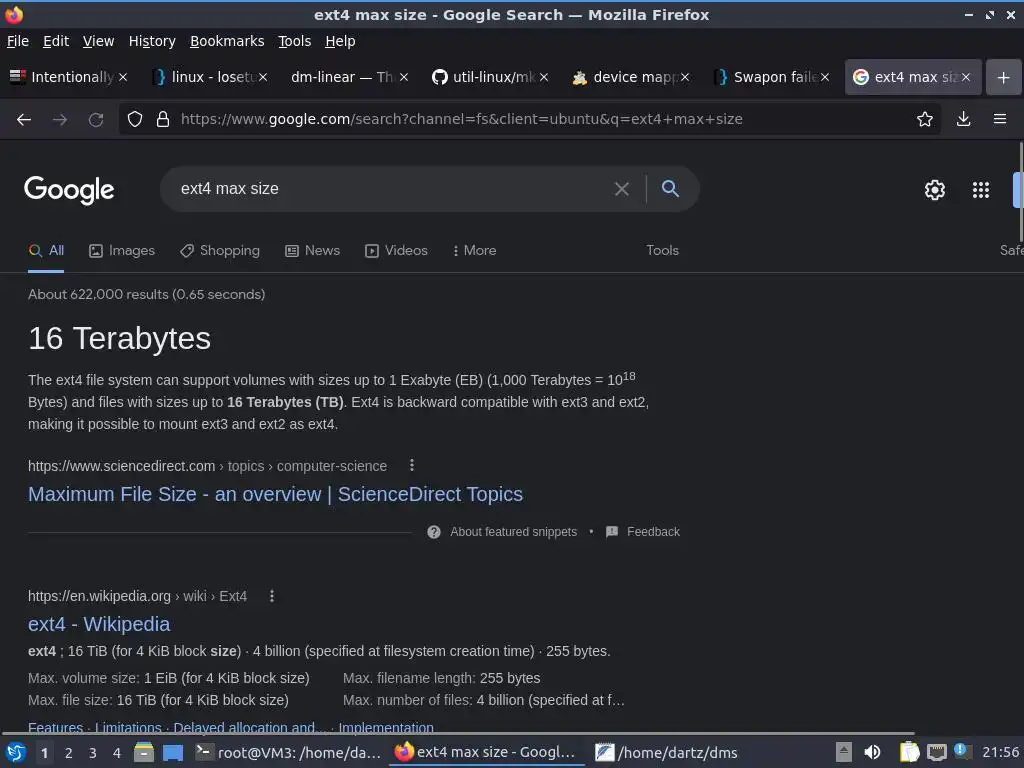Submit search with magnifier icon
Viewport: 1024px width, 768px height.
point(670,188)
